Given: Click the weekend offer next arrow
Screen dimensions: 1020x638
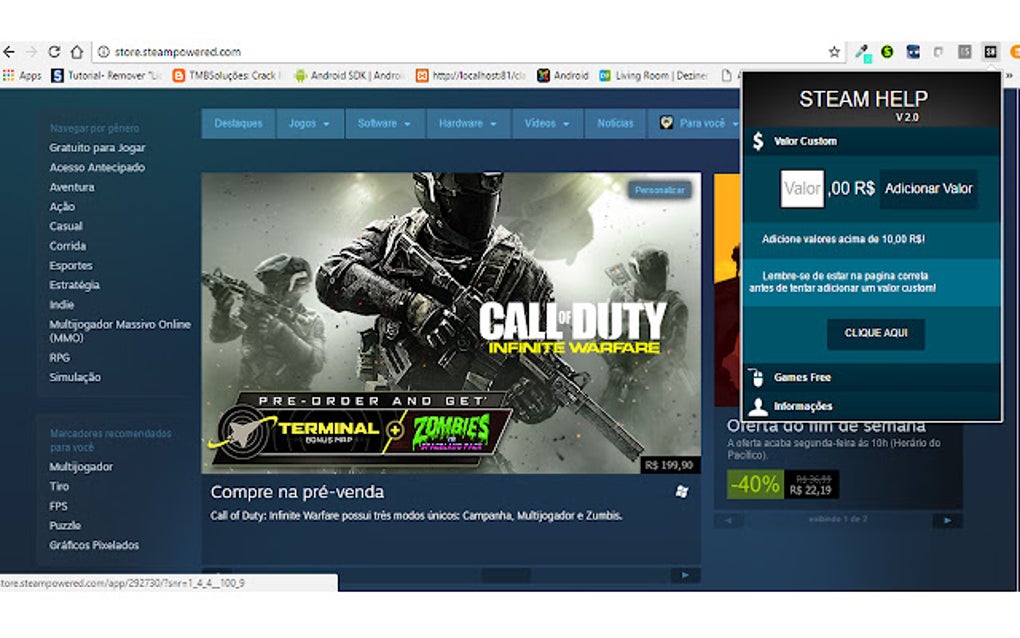Looking at the screenshot, I should point(948,520).
